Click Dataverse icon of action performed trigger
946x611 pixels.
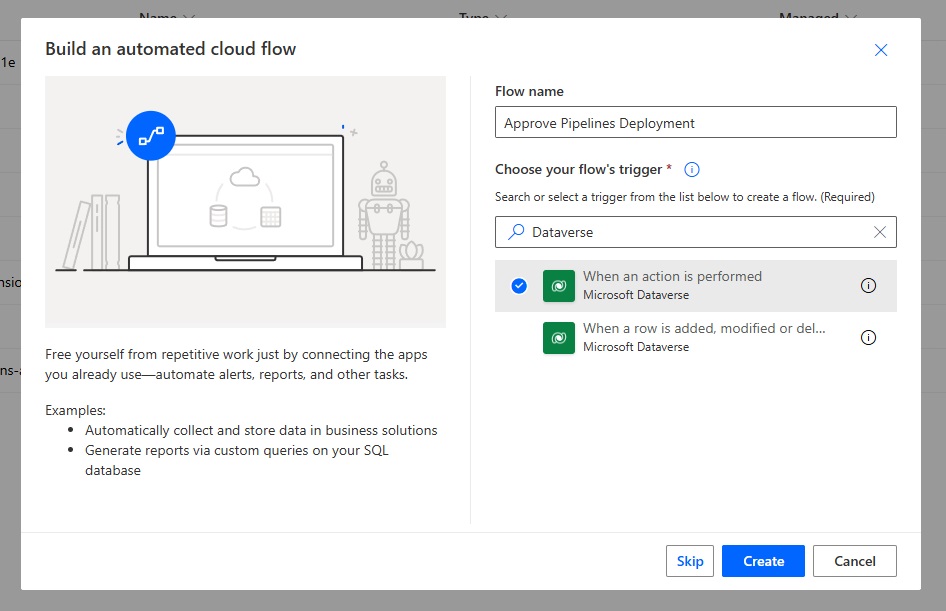coord(559,286)
